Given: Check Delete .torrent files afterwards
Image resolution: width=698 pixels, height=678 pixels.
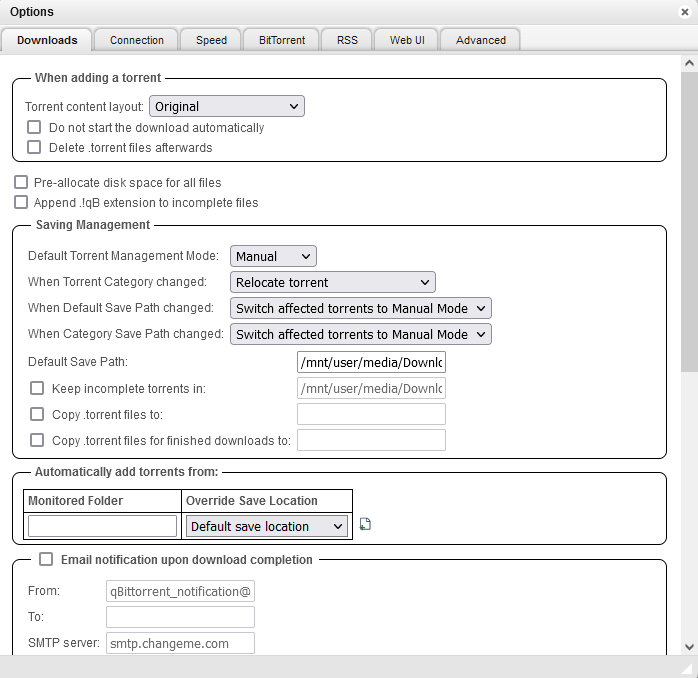Looking at the screenshot, I should pyautogui.click(x=34, y=147).
